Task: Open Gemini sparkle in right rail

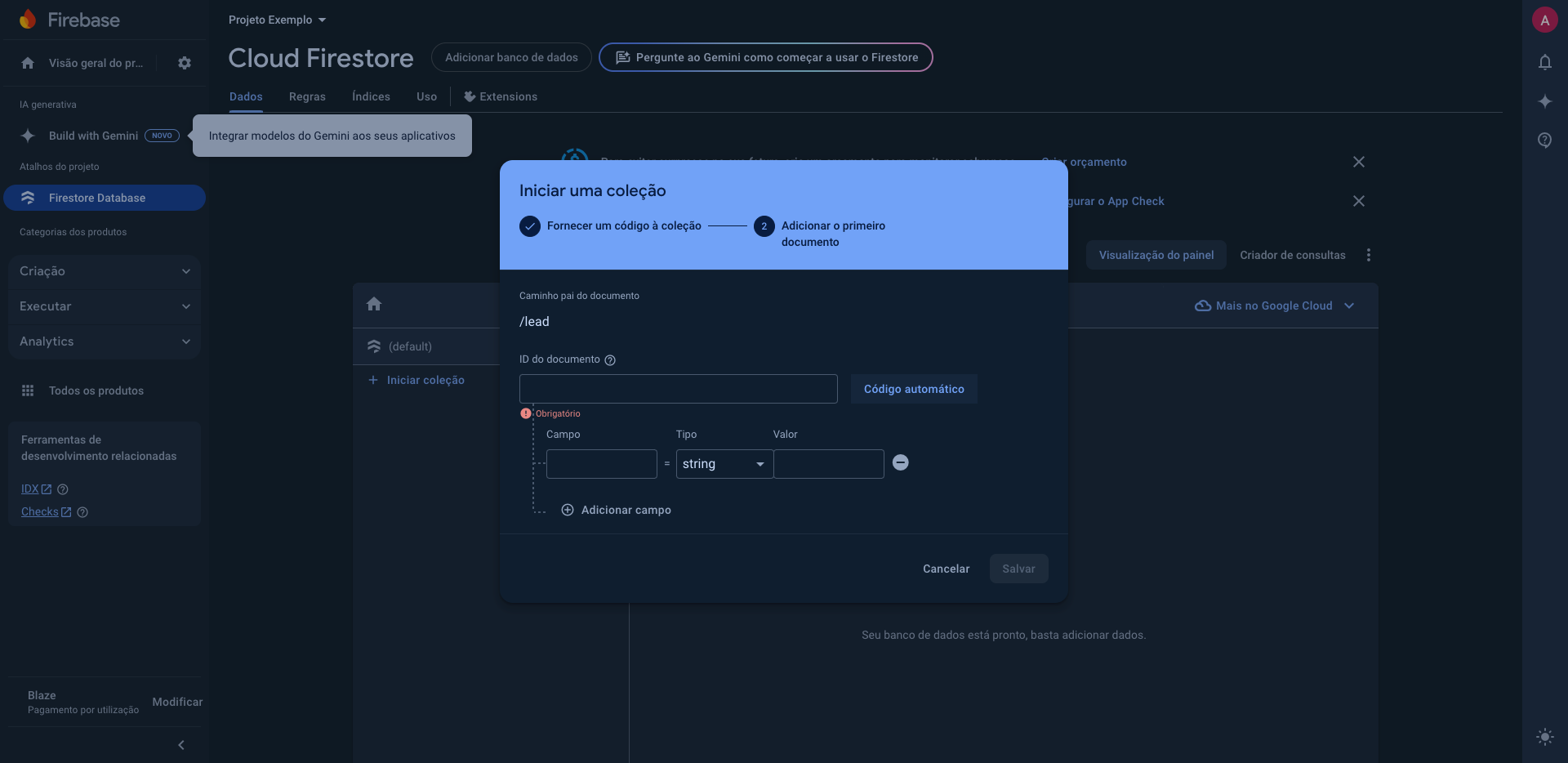Action: click(1544, 101)
